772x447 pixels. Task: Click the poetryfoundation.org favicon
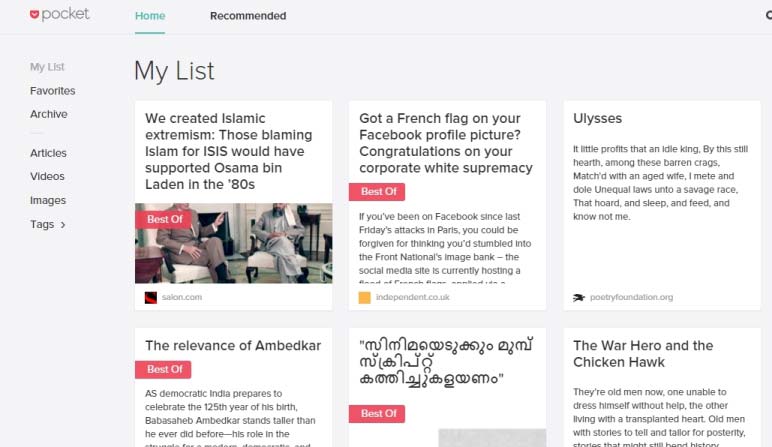(579, 297)
